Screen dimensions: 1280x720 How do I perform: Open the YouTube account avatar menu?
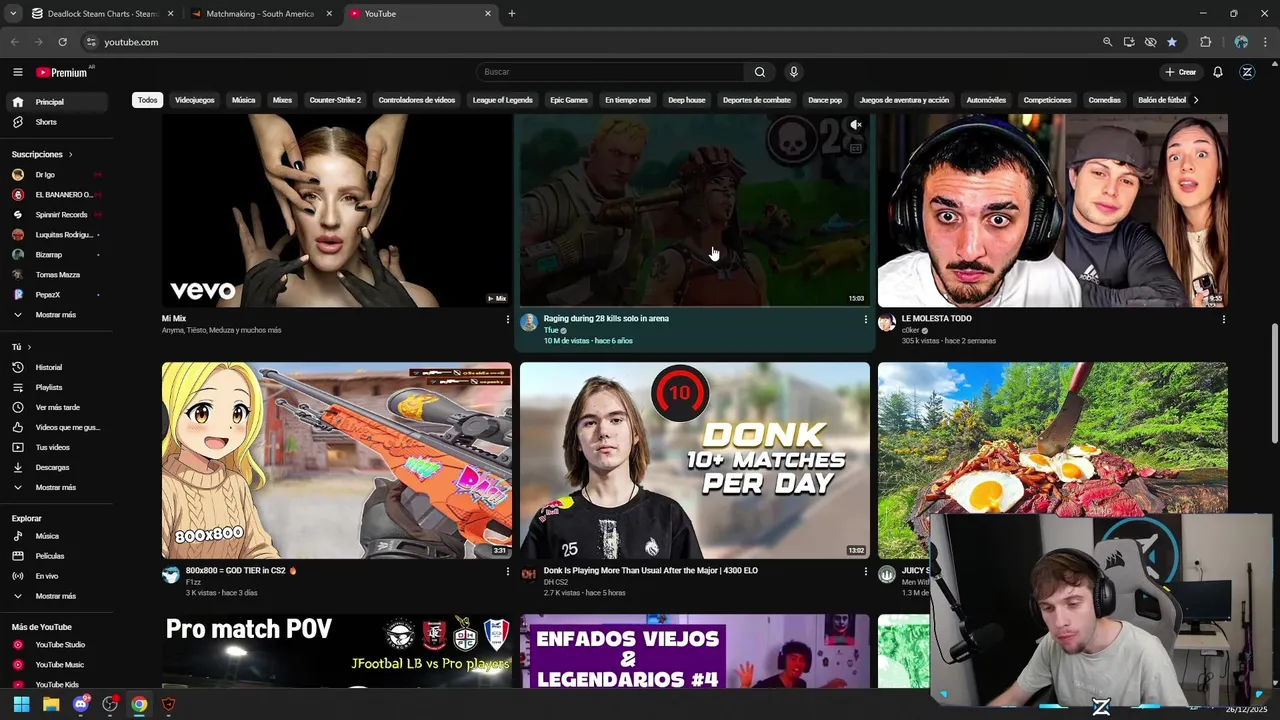click(1247, 72)
